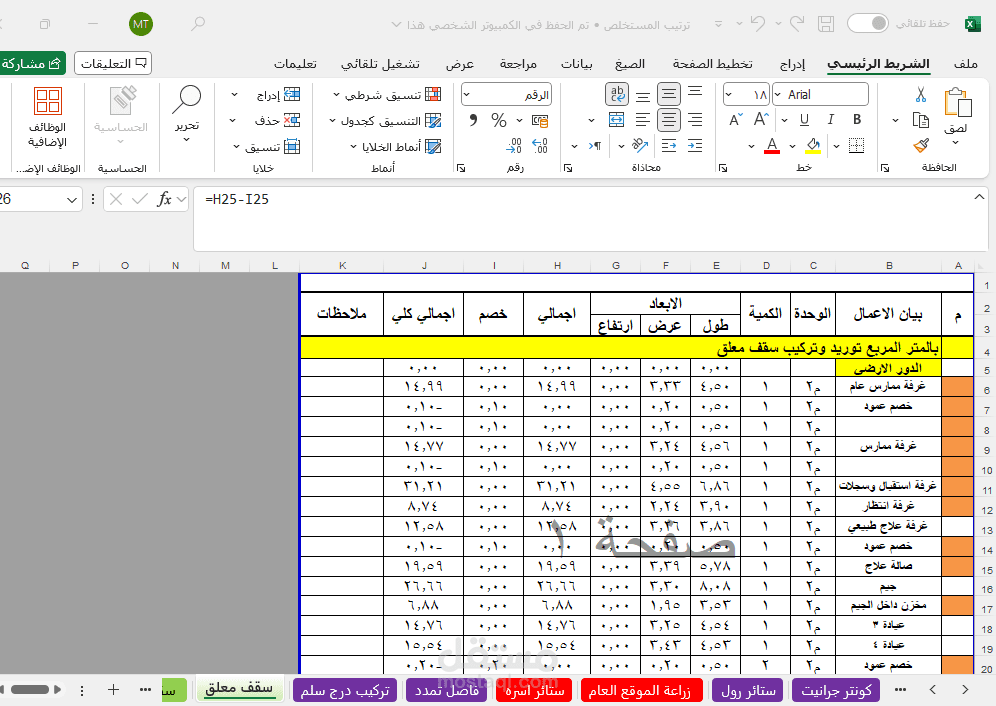Click the Share button
Image resolution: width=996 pixels, height=706 pixels.
click(31, 64)
